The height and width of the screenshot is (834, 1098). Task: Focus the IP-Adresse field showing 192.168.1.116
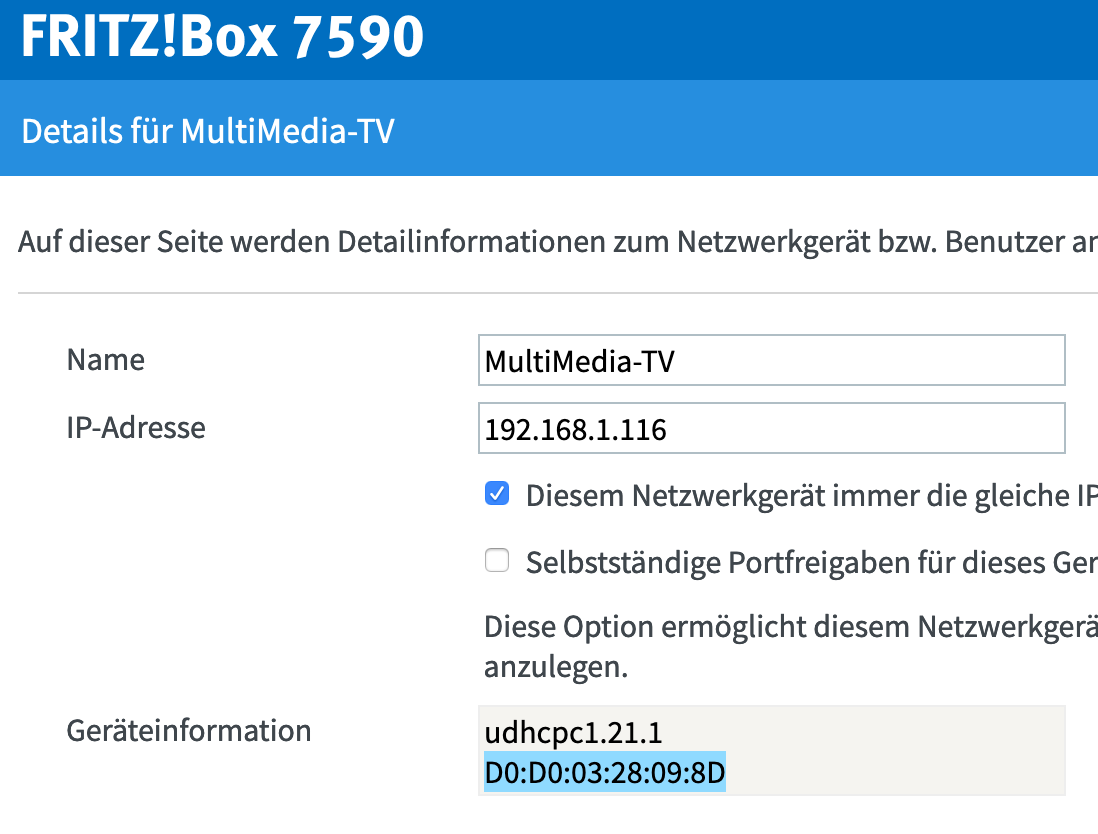coord(771,429)
